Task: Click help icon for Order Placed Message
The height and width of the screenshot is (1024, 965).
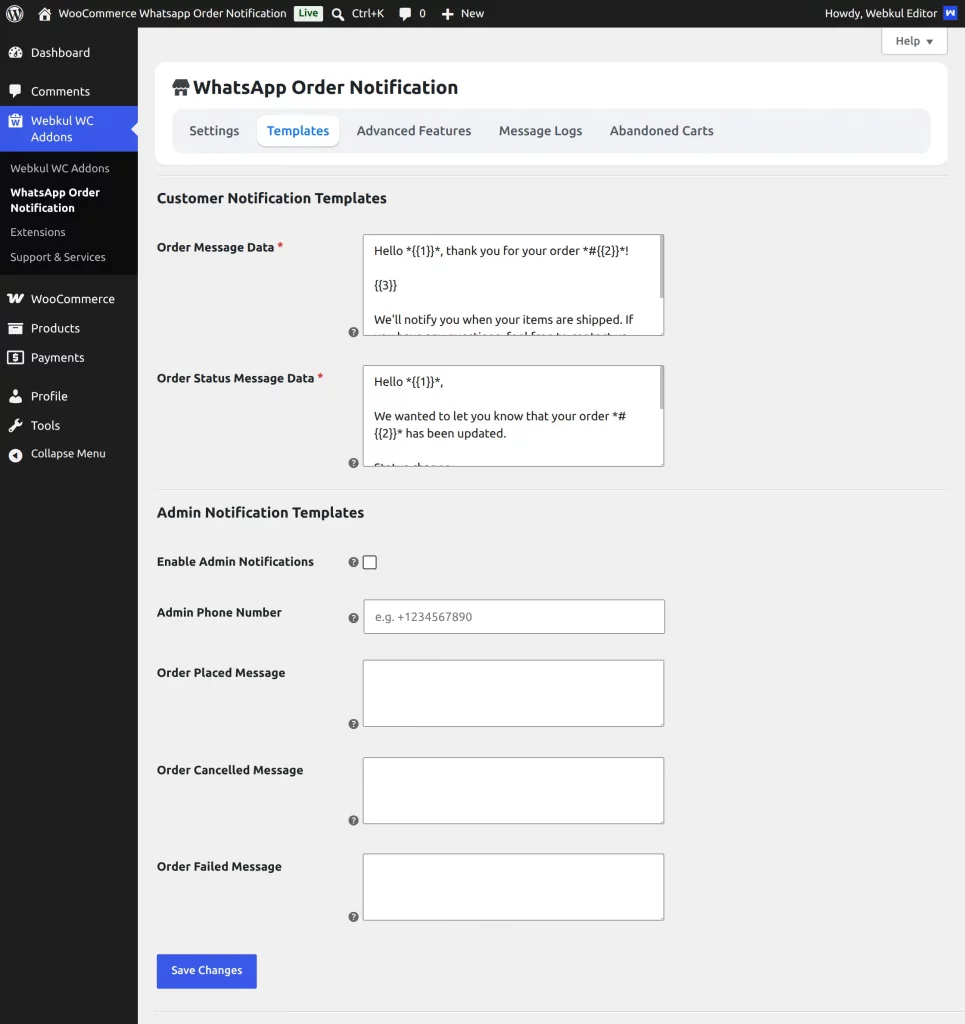Action: coord(353,724)
